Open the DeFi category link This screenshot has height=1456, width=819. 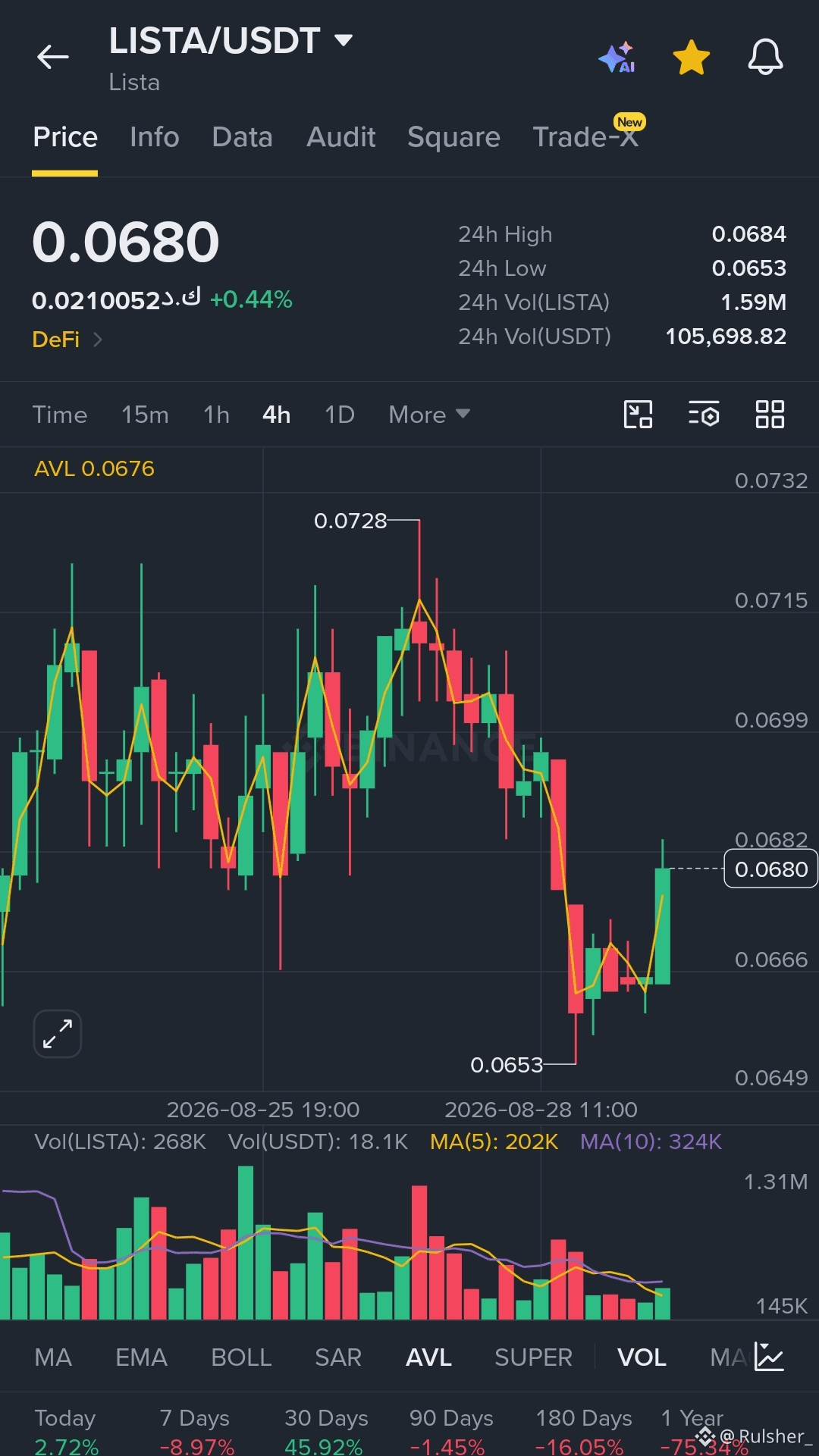(67, 340)
